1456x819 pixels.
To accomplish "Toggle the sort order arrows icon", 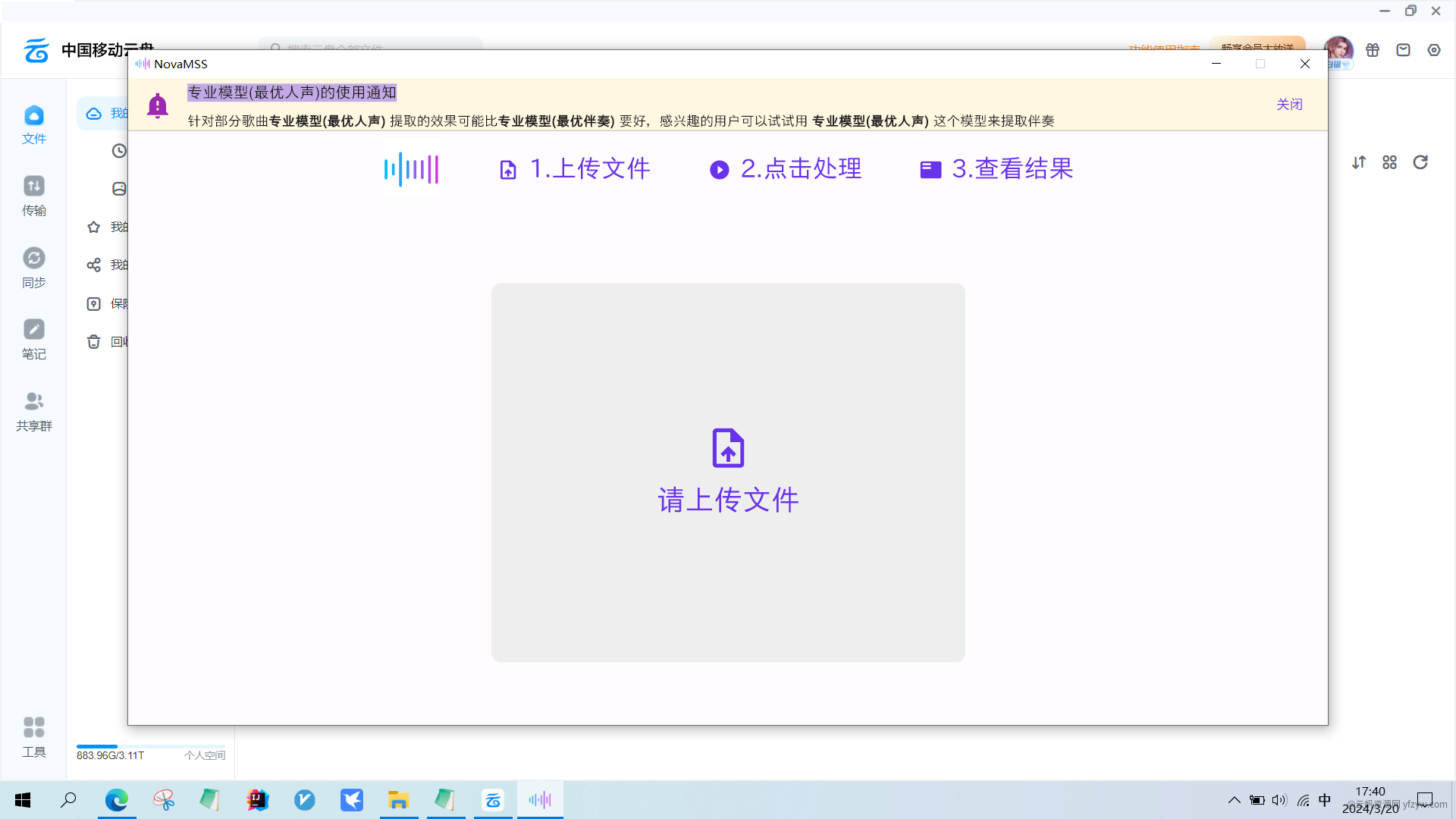I will (1359, 162).
